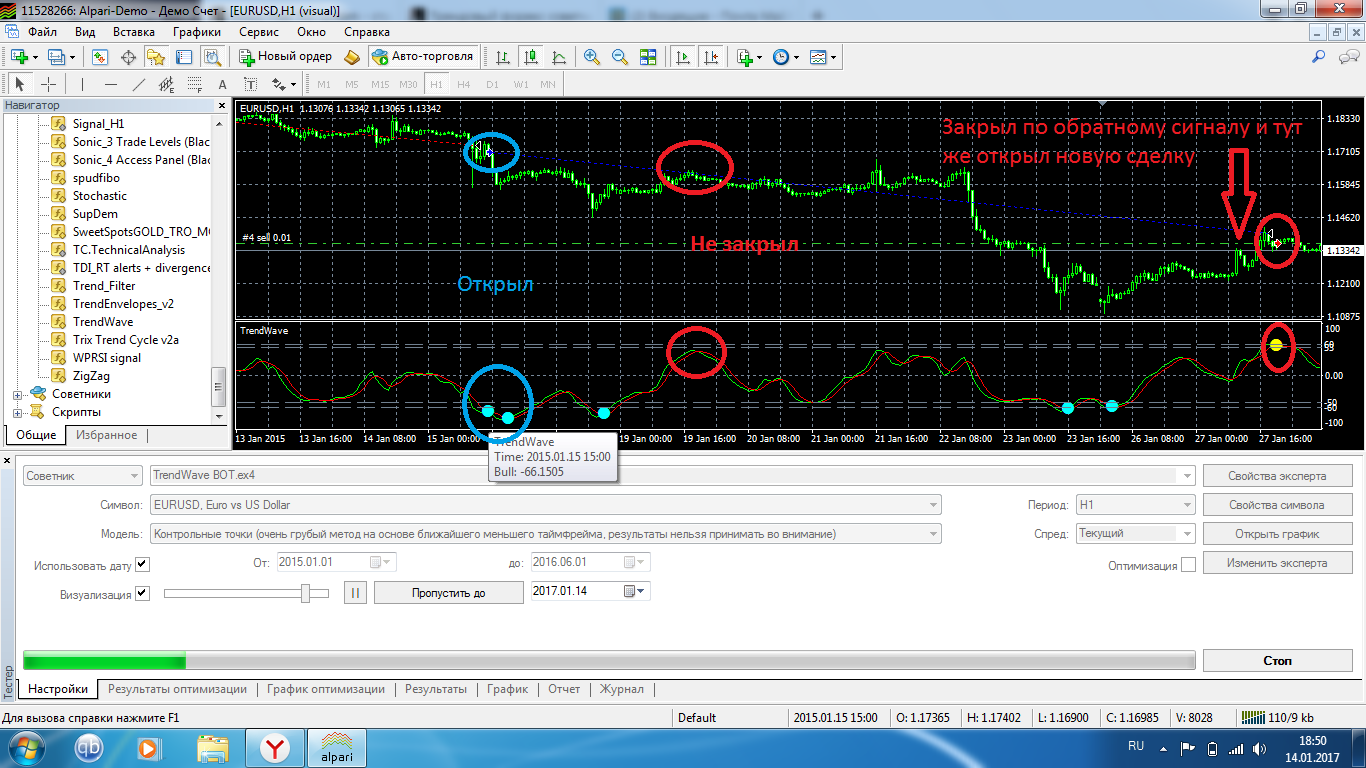The height and width of the screenshot is (768, 1366).
Task: Pause the visualization playback
Action: (x=355, y=592)
